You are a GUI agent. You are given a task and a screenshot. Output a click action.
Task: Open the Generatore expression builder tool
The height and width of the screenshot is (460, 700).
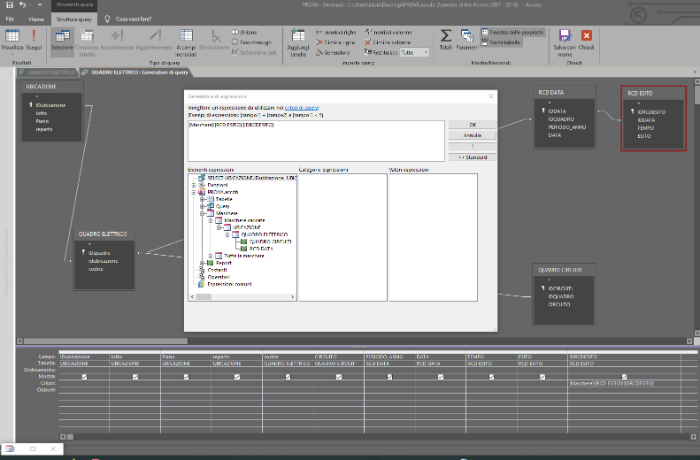pos(333,52)
